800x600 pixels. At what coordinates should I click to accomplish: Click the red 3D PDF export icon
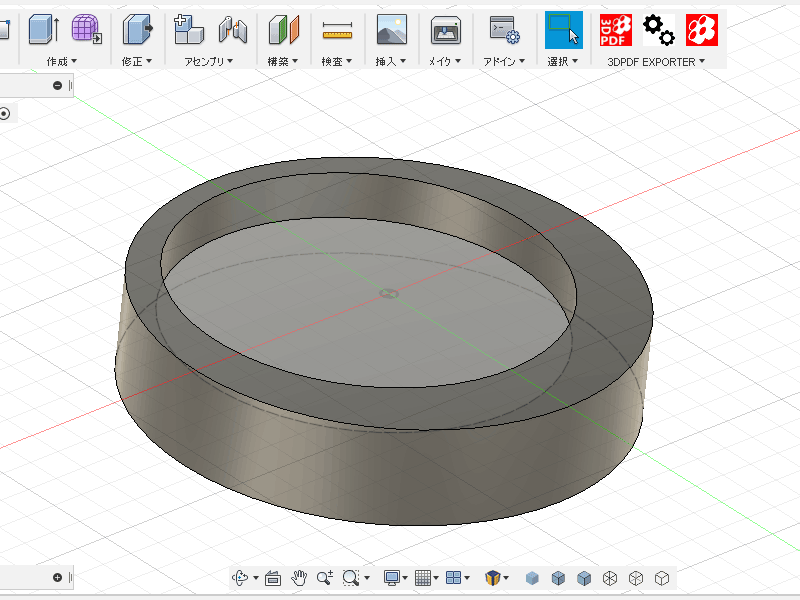[x=616, y=30]
